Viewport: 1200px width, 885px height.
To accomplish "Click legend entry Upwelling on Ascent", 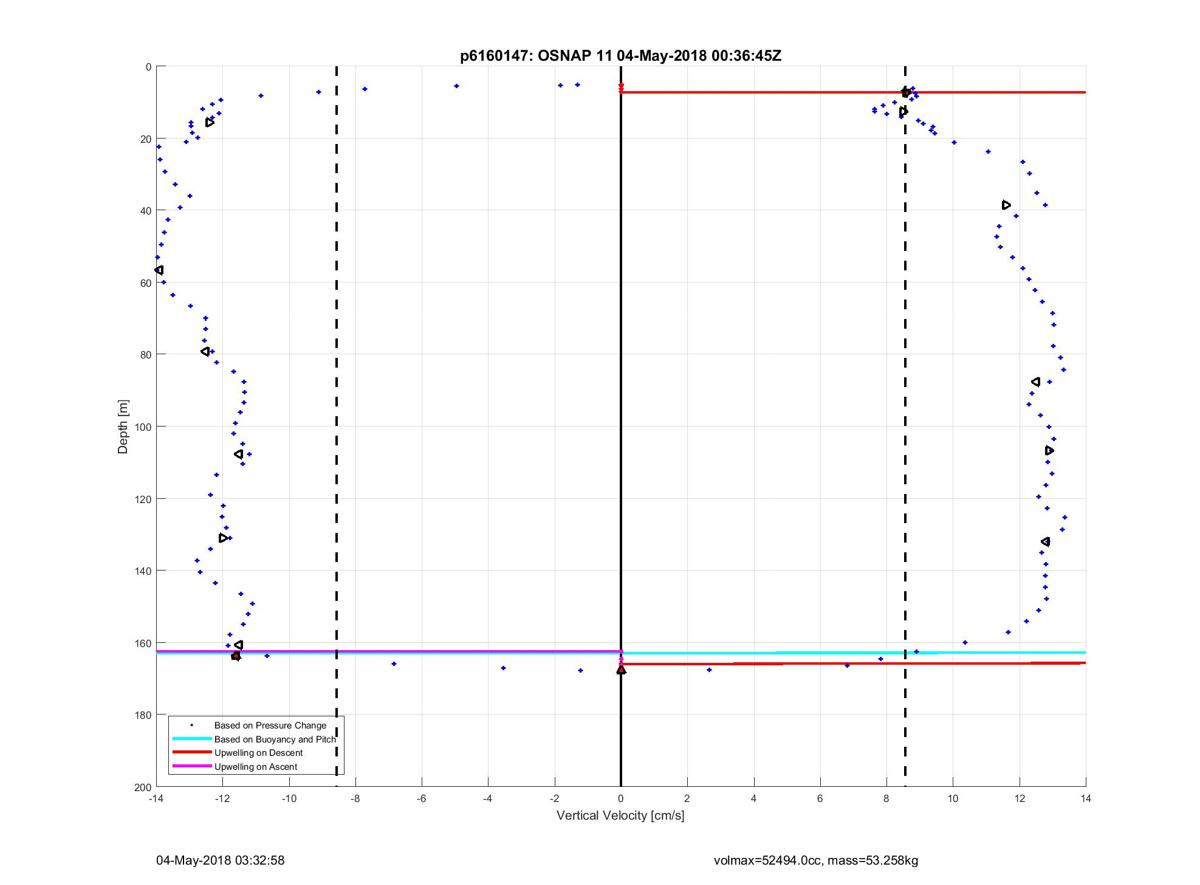I will pos(255,767).
